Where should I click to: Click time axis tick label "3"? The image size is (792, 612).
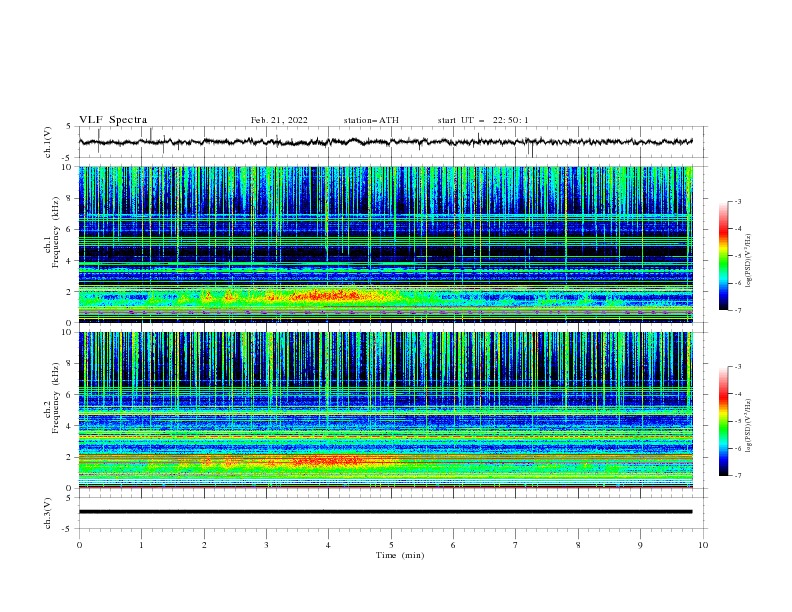[x=266, y=545]
